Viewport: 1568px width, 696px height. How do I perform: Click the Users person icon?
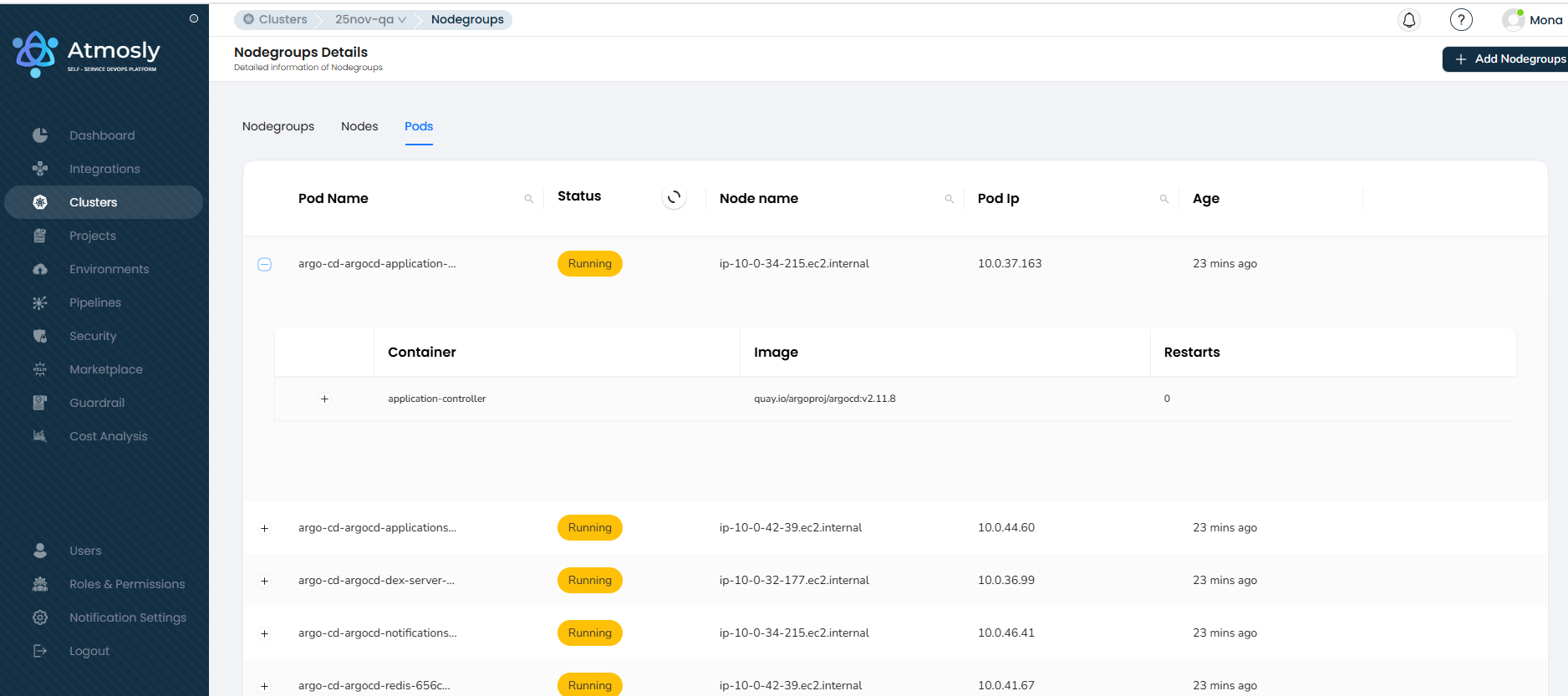40,551
